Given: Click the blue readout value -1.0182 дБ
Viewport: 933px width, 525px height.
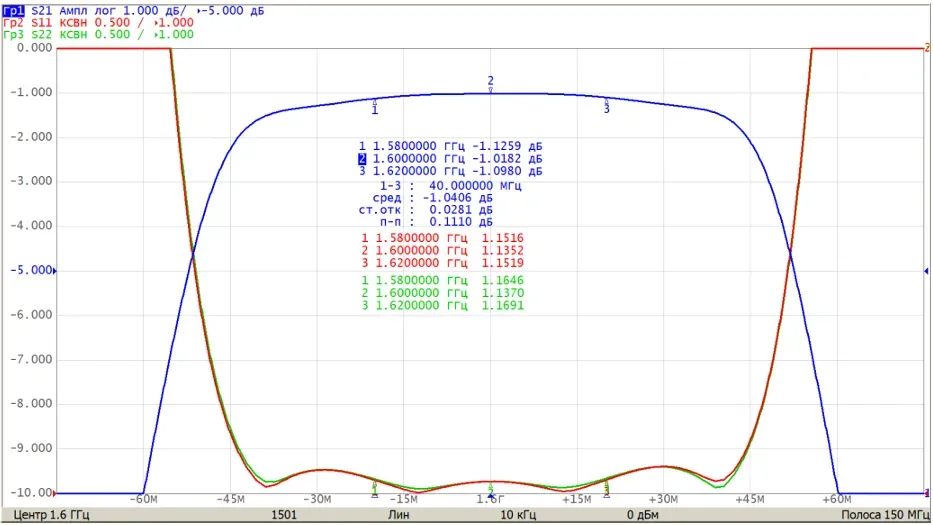Looking at the screenshot, I should pyautogui.click(x=507, y=159).
